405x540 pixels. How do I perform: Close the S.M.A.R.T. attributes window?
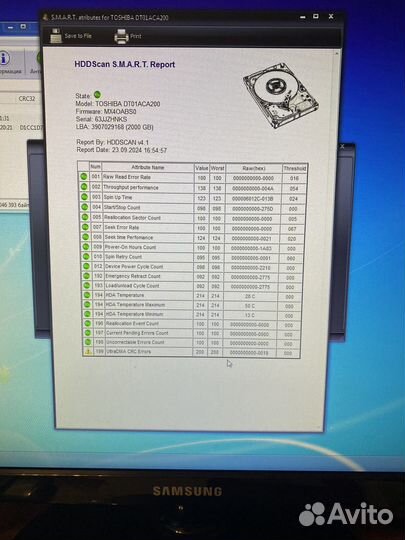click(331, 16)
